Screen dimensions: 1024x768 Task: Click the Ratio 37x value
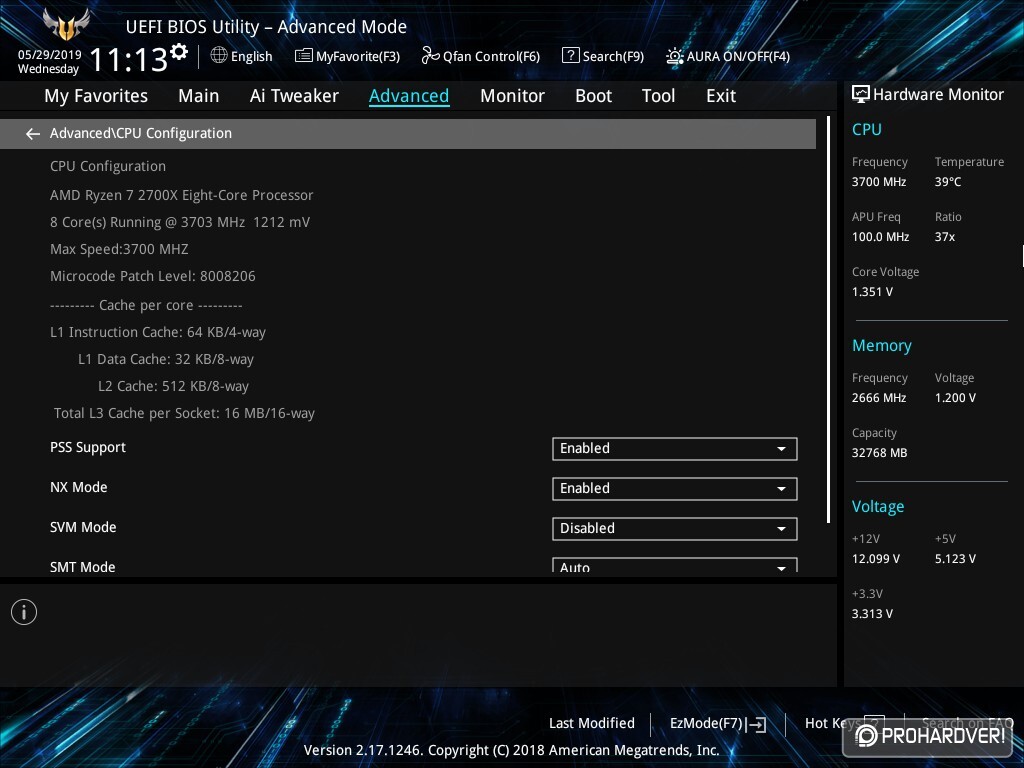click(x=945, y=237)
